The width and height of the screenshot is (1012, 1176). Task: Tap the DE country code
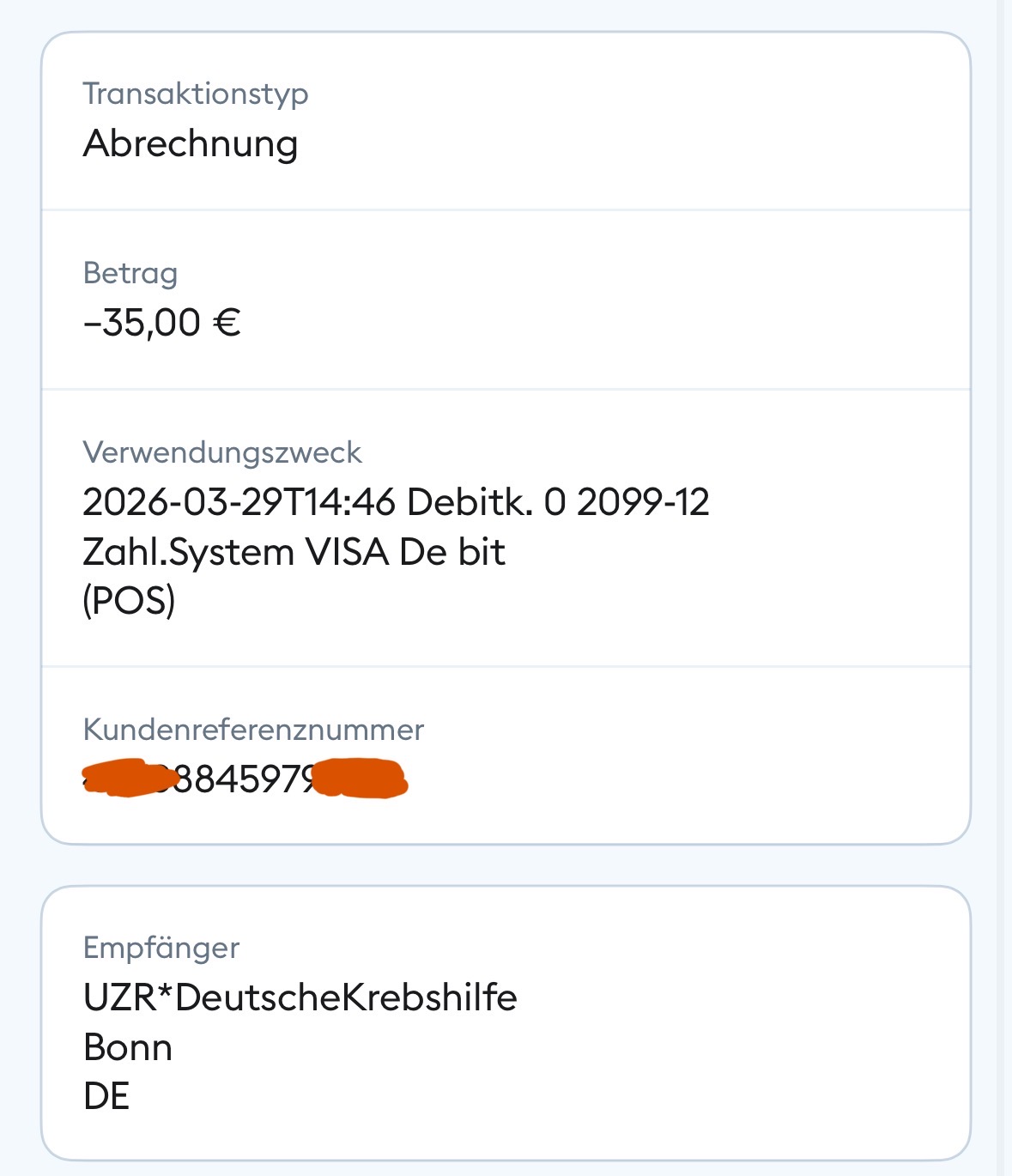tap(106, 1097)
